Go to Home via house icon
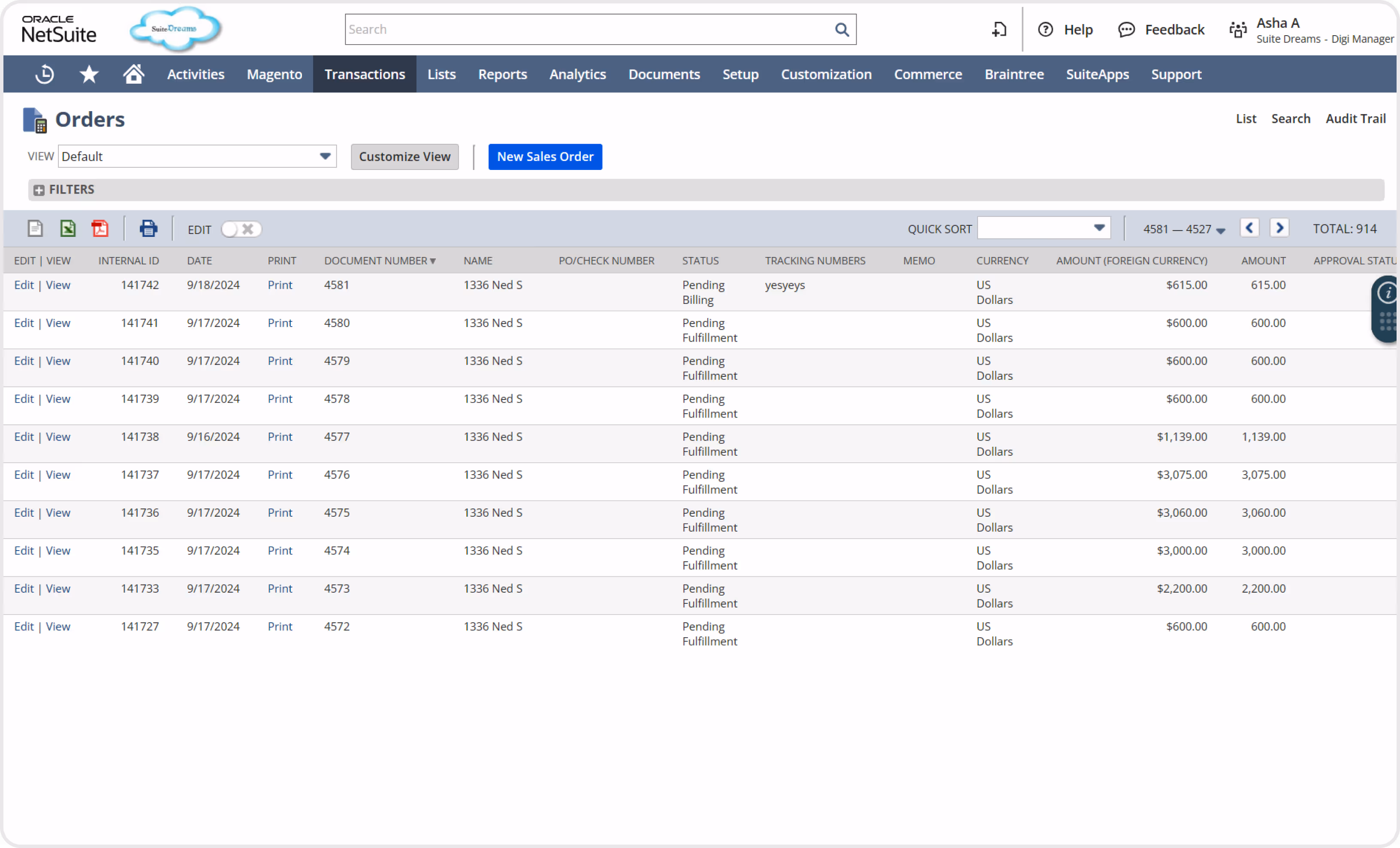Image resolution: width=1400 pixels, height=848 pixels. (133, 74)
